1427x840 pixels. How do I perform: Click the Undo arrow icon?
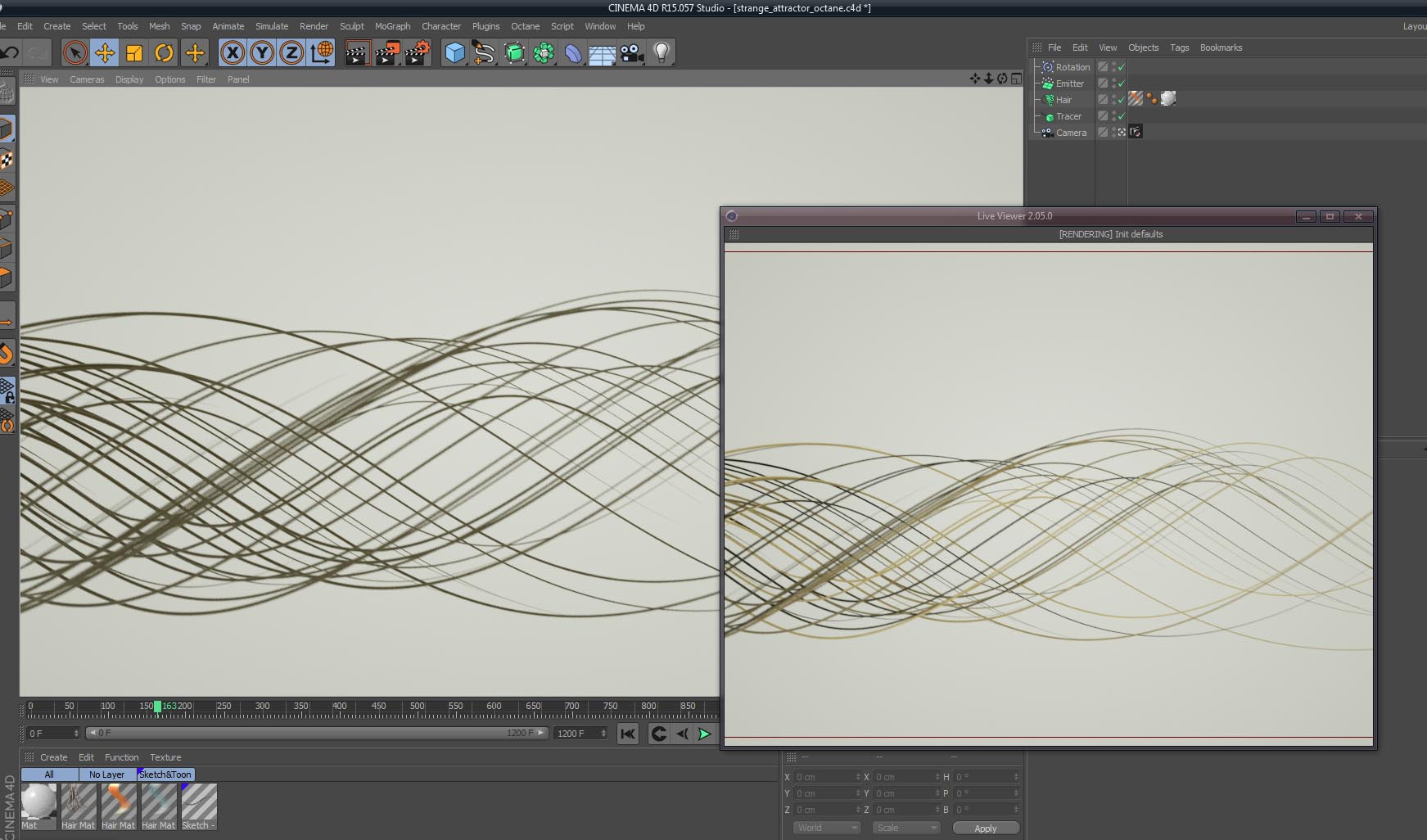tap(10, 53)
